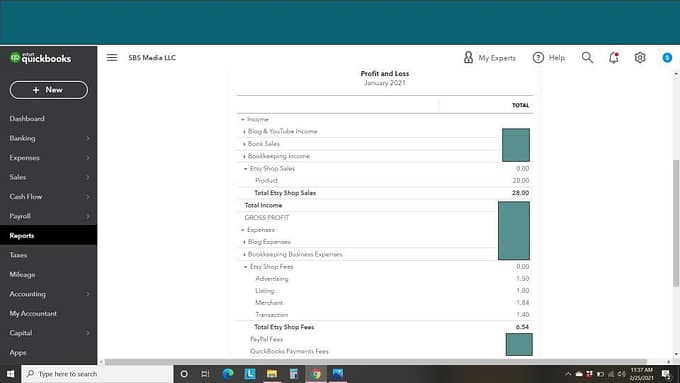Open My Experts

[x=490, y=58]
